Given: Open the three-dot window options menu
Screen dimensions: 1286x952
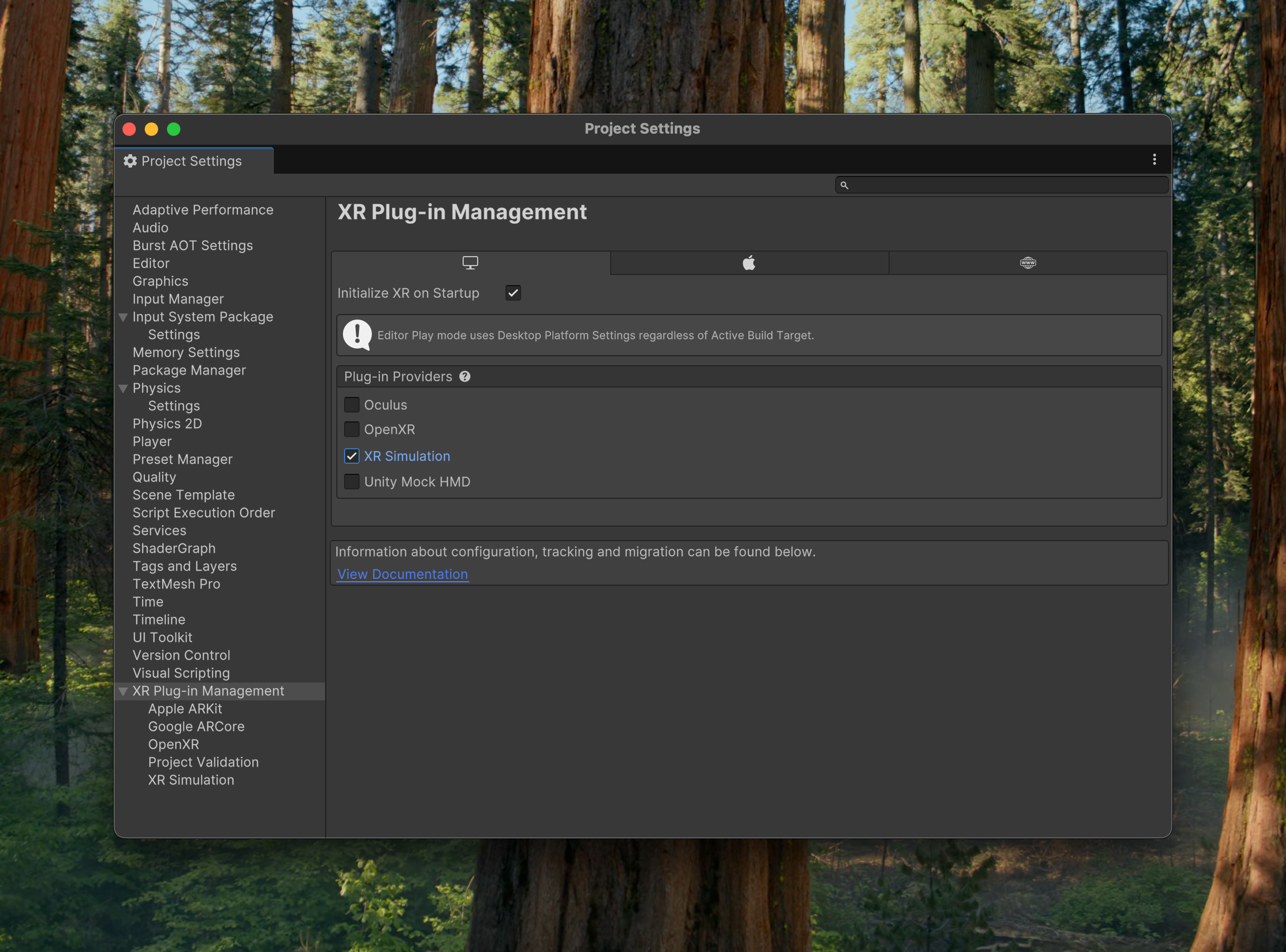Looking at the screenshot, I should 1154,160.
